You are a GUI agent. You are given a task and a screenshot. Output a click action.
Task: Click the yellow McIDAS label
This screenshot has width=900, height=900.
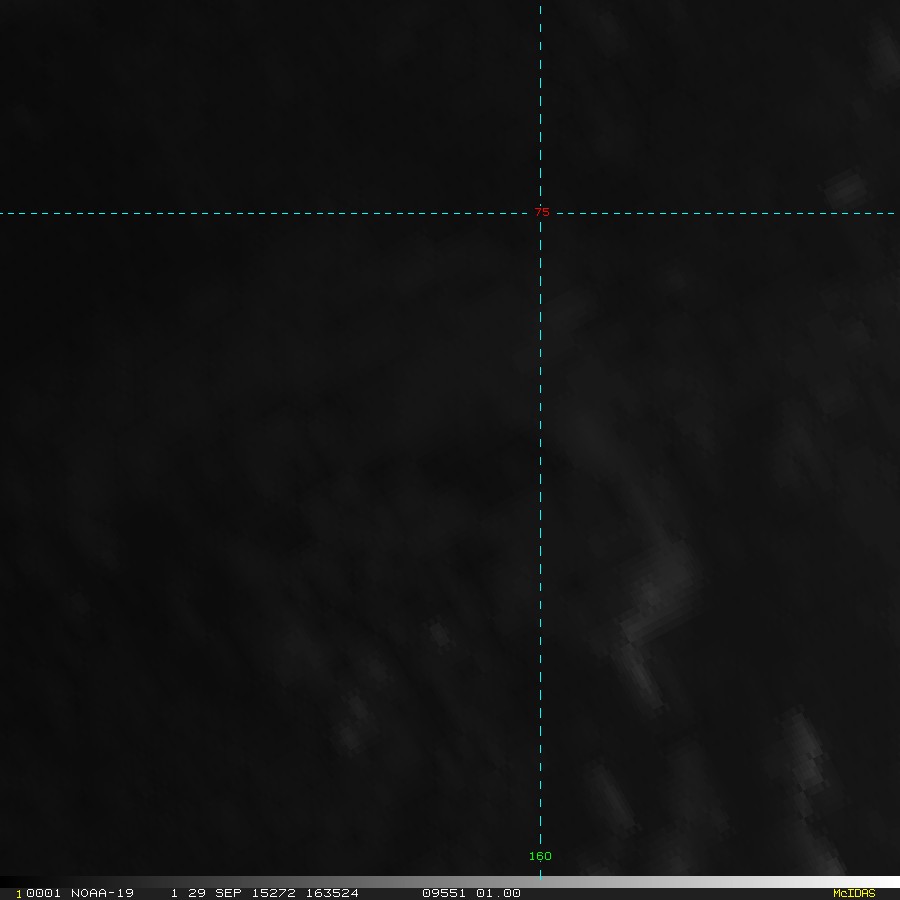(854, 893)
